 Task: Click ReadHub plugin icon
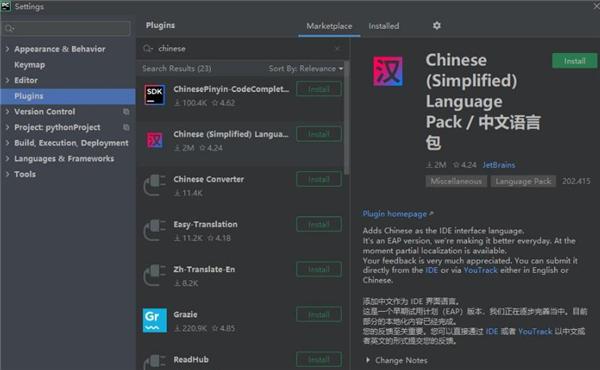click(x=155, y=362)
